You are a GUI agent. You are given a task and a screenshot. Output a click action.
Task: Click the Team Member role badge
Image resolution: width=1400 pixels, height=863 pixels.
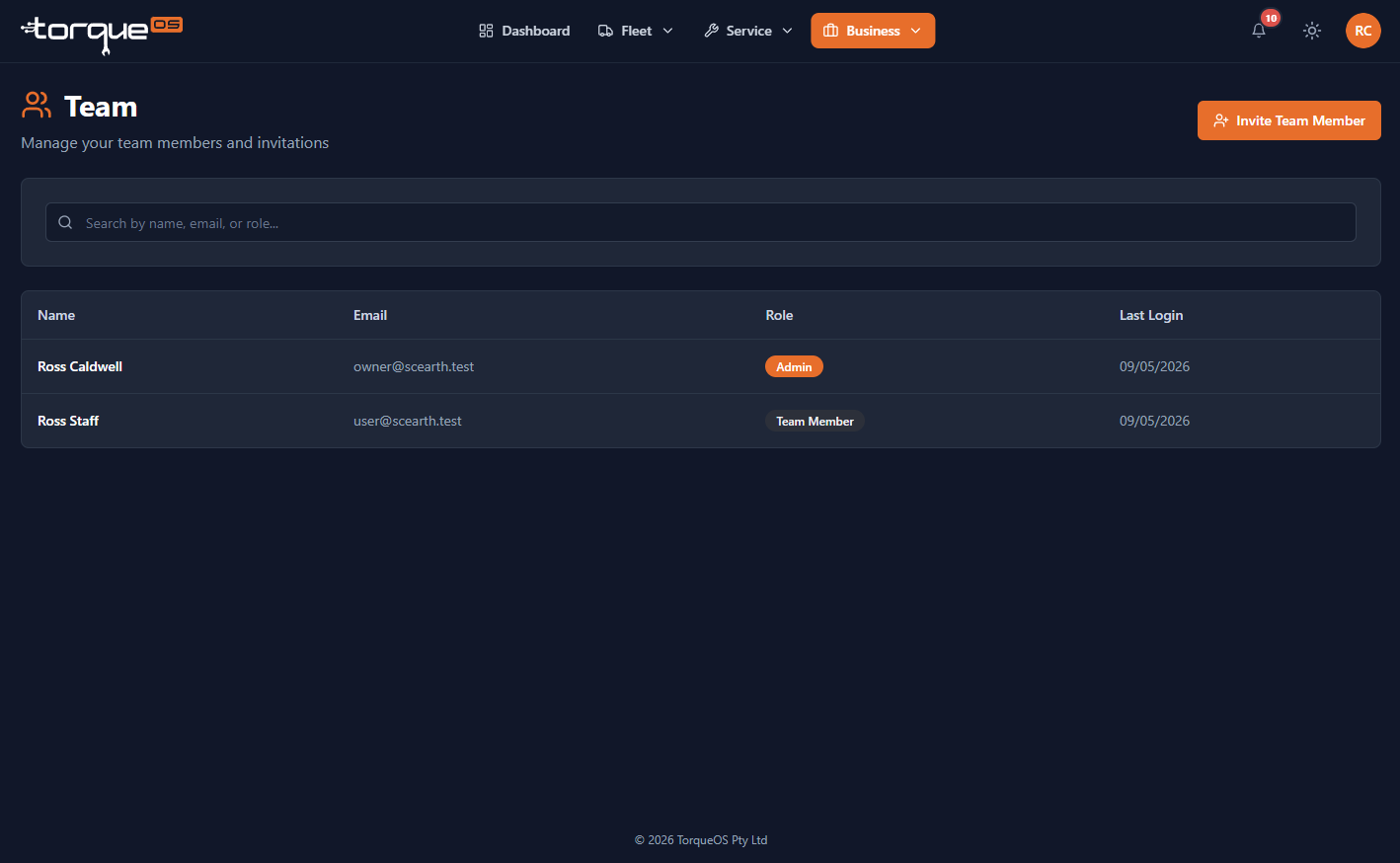point(815,421)
